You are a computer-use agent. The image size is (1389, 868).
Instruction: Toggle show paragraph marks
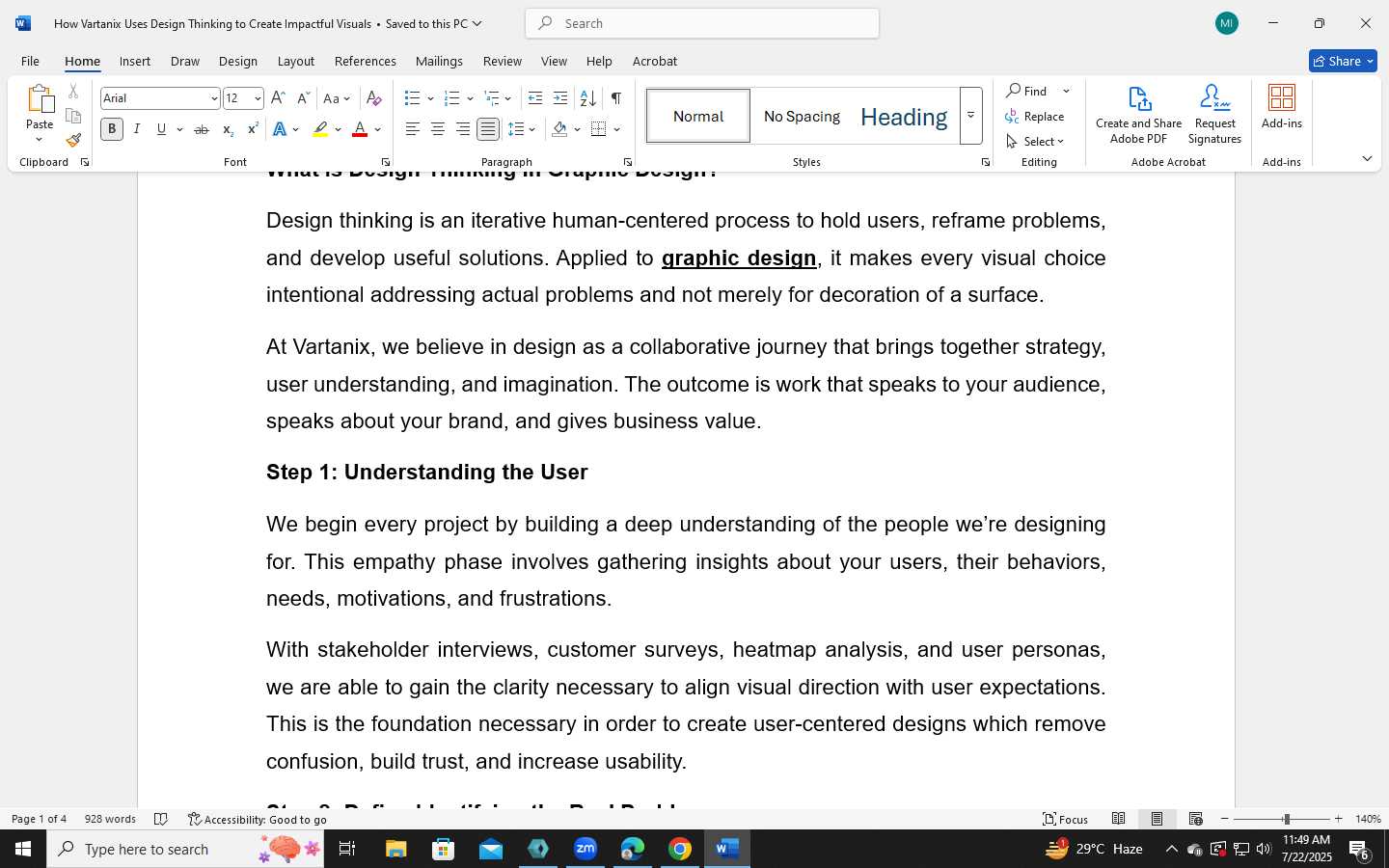[x=615, y=98]
